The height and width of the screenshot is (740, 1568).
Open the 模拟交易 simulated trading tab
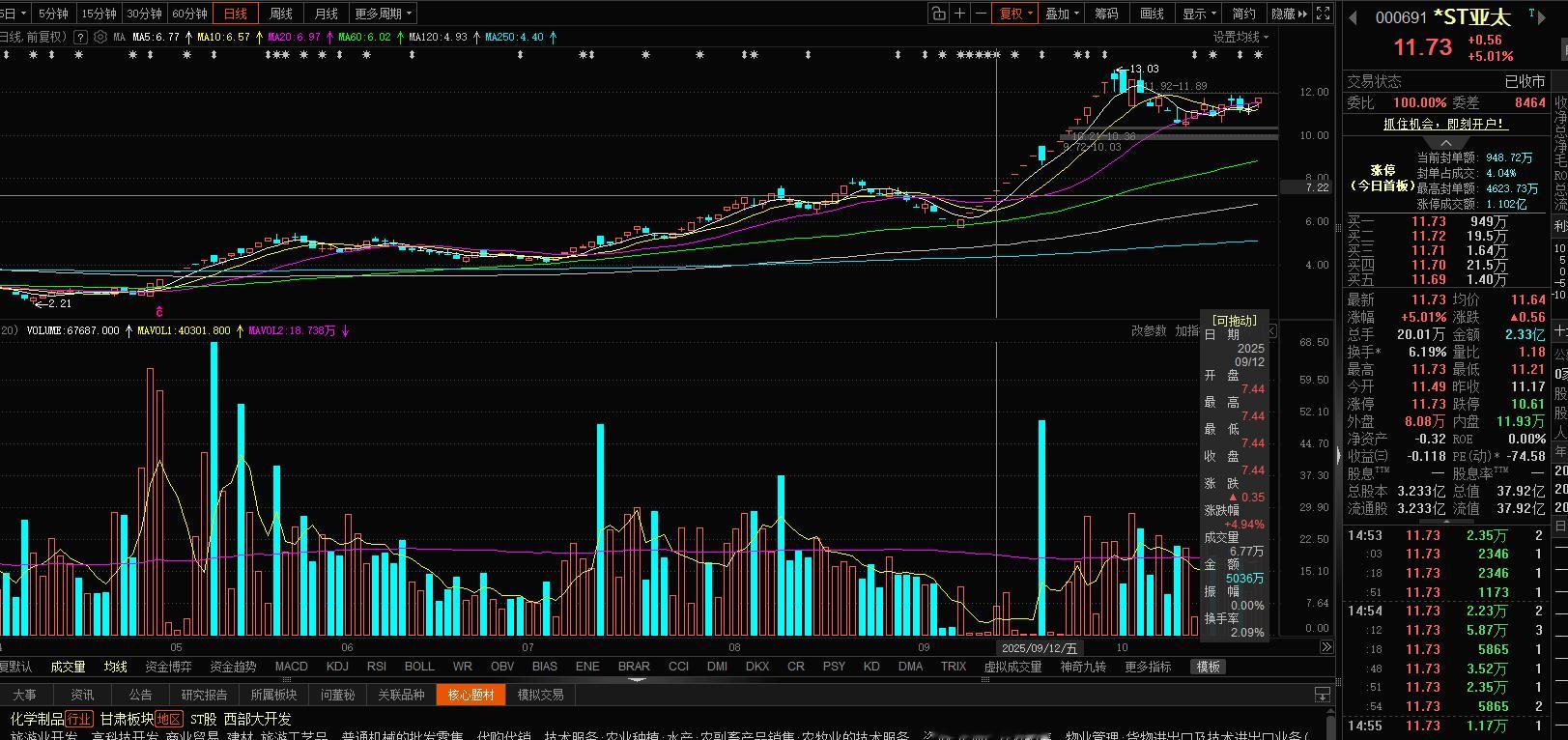[x=540, y=695]
